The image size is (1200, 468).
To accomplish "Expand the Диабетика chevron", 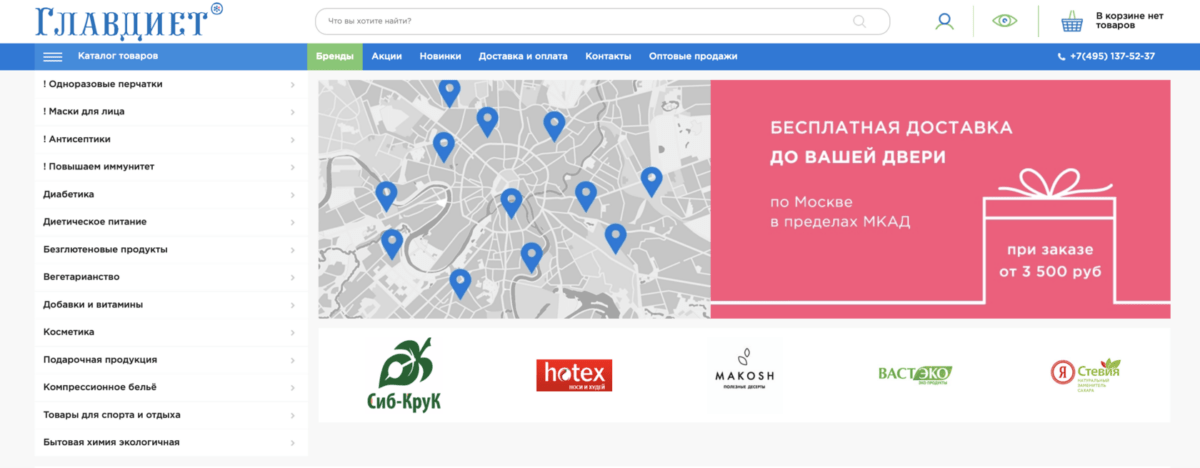I will point(292,195).
